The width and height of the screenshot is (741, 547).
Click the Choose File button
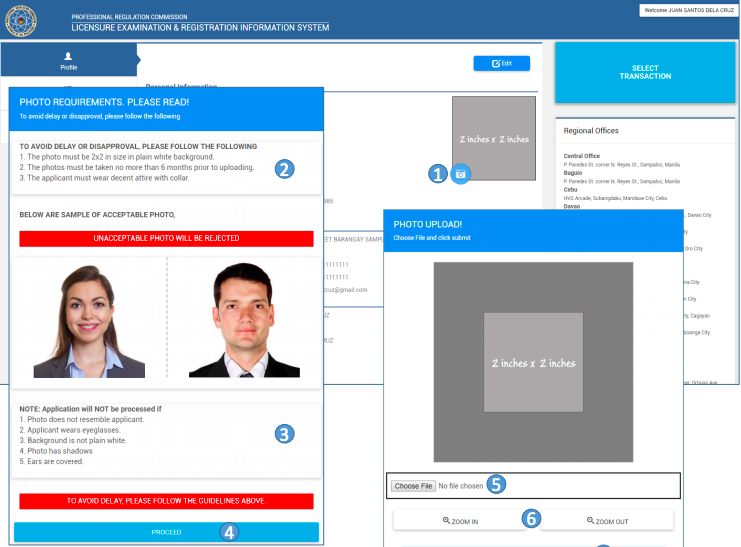pyautogui.click(x=413, y=486)
